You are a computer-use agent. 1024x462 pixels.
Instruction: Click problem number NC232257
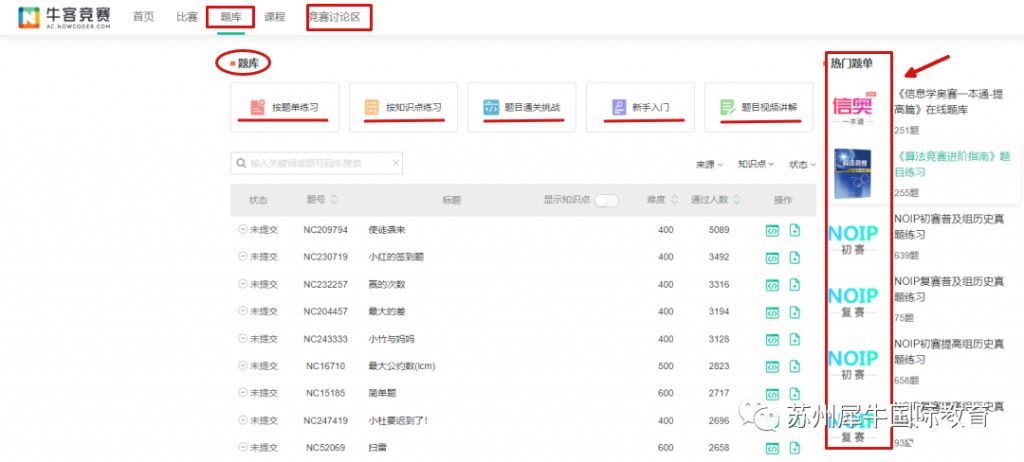(325, 284)
